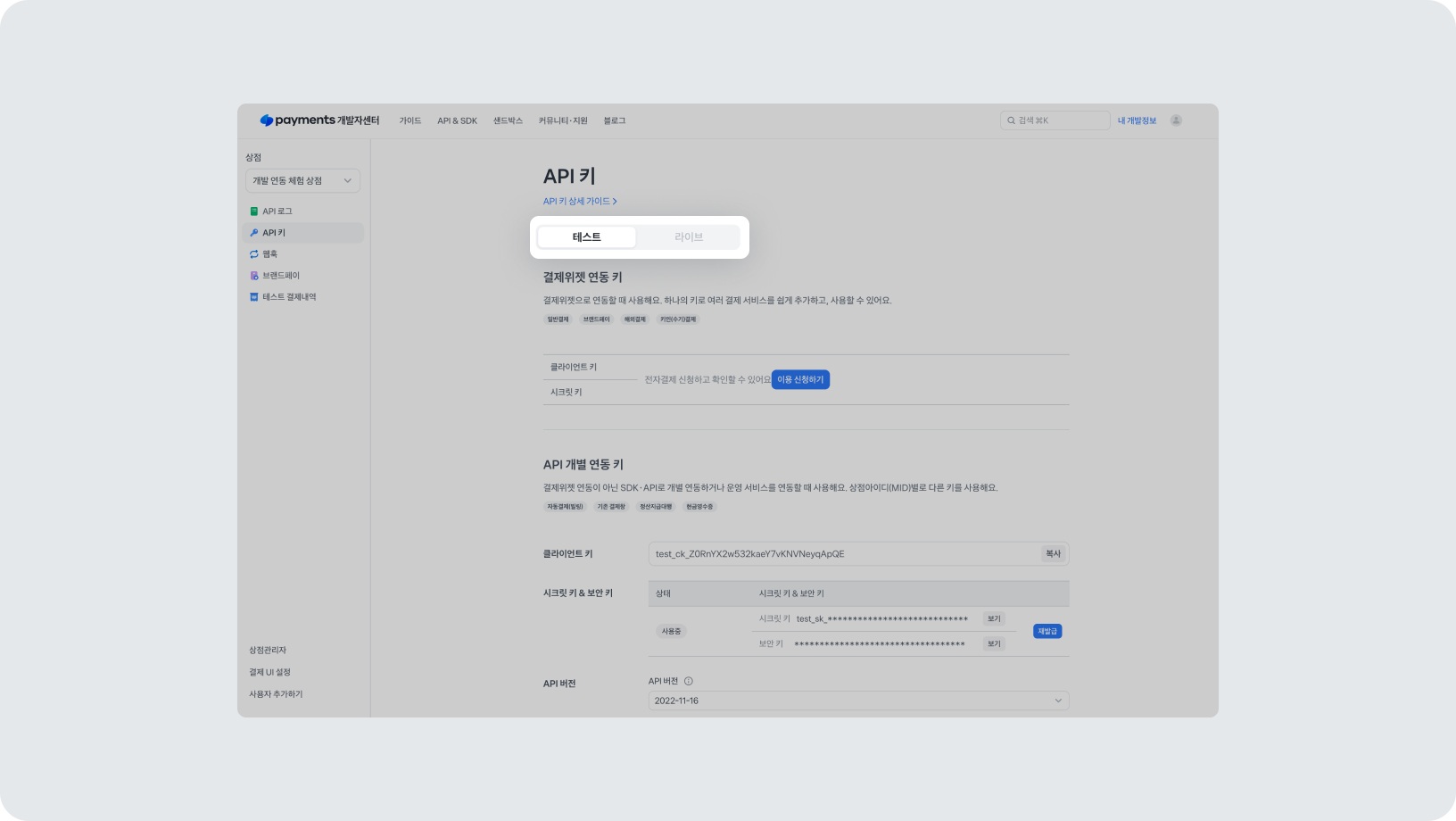Click the Toss payments logo icon

[x=266, y=120]
